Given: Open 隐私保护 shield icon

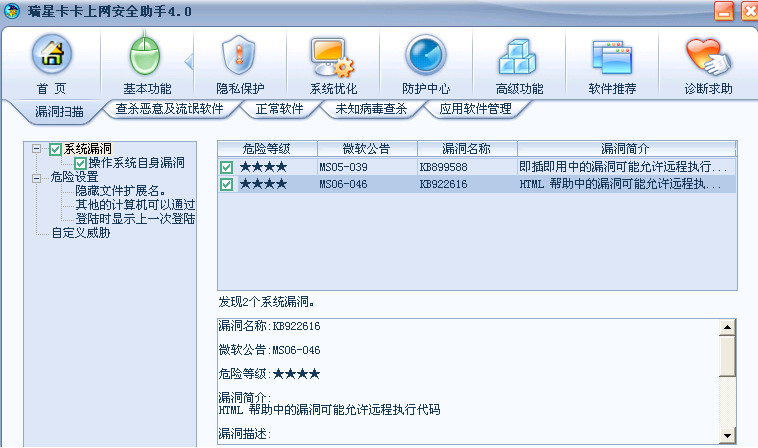Looking at the screenshot, I should point(238,55).
